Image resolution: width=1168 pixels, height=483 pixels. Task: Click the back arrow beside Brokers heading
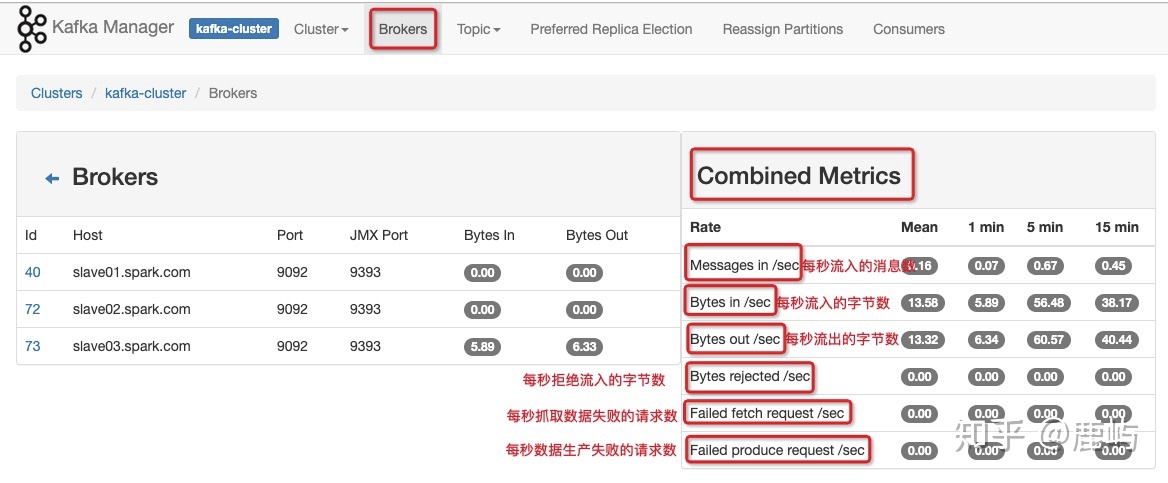pyautogui.click(x=52, y=178)
